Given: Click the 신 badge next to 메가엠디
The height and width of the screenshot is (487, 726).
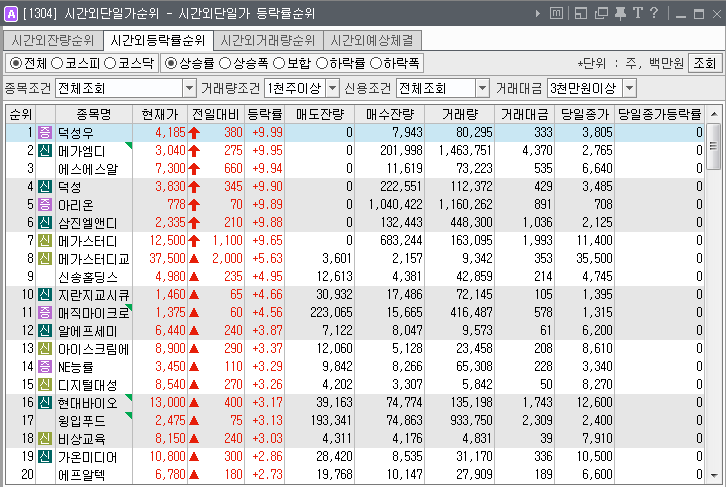Looking at the screenshot, I should (x=45, y=150).
